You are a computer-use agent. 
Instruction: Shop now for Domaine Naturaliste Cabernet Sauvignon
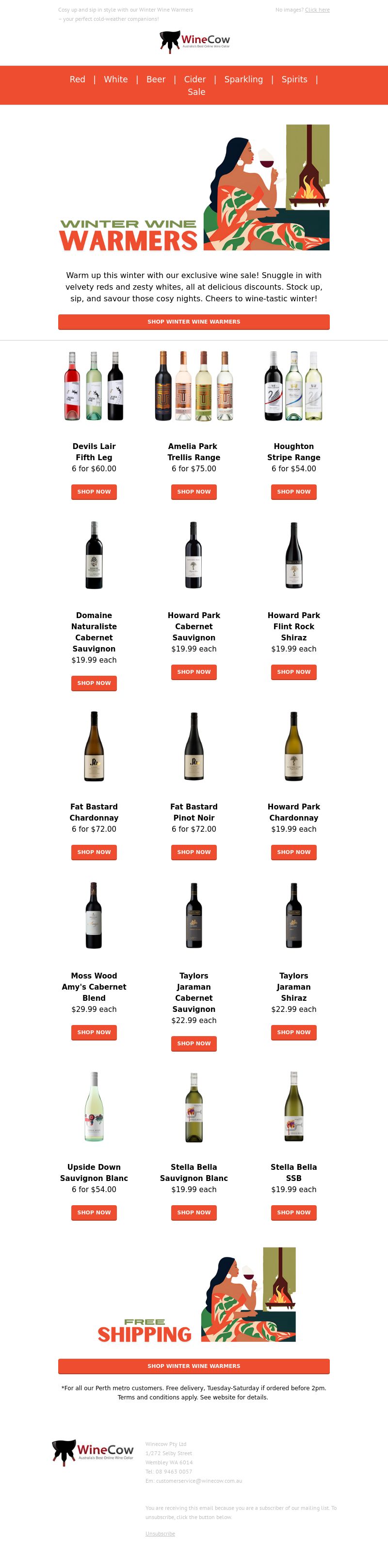[x=94, y=683]
